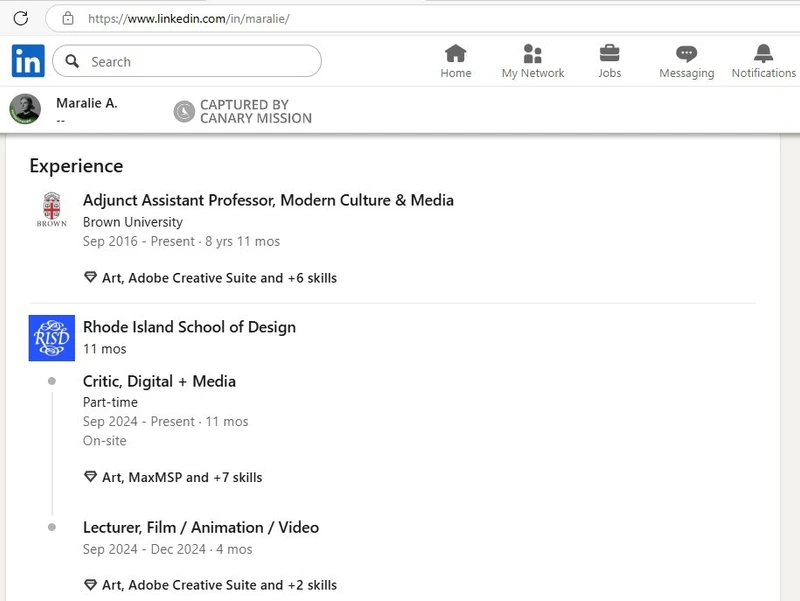Click skills diamond icon under Brown University role
This screenshot has width=800, height=601.
coord(90,277)
